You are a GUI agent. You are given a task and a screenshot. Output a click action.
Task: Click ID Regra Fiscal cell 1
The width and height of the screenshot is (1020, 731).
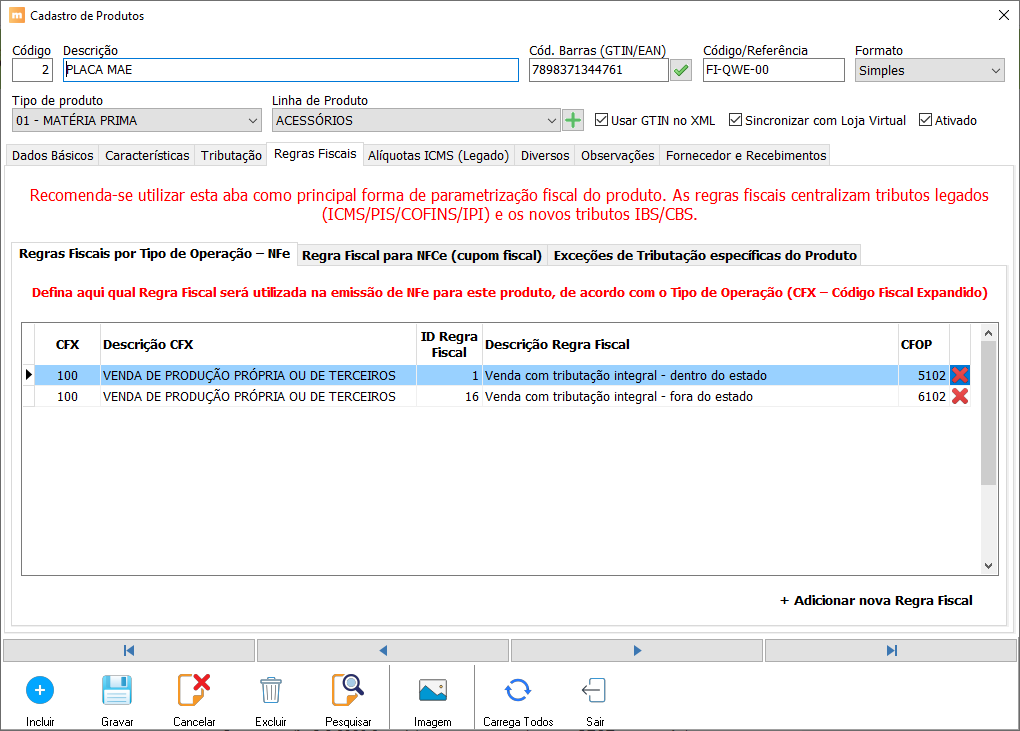pos(449,375)
